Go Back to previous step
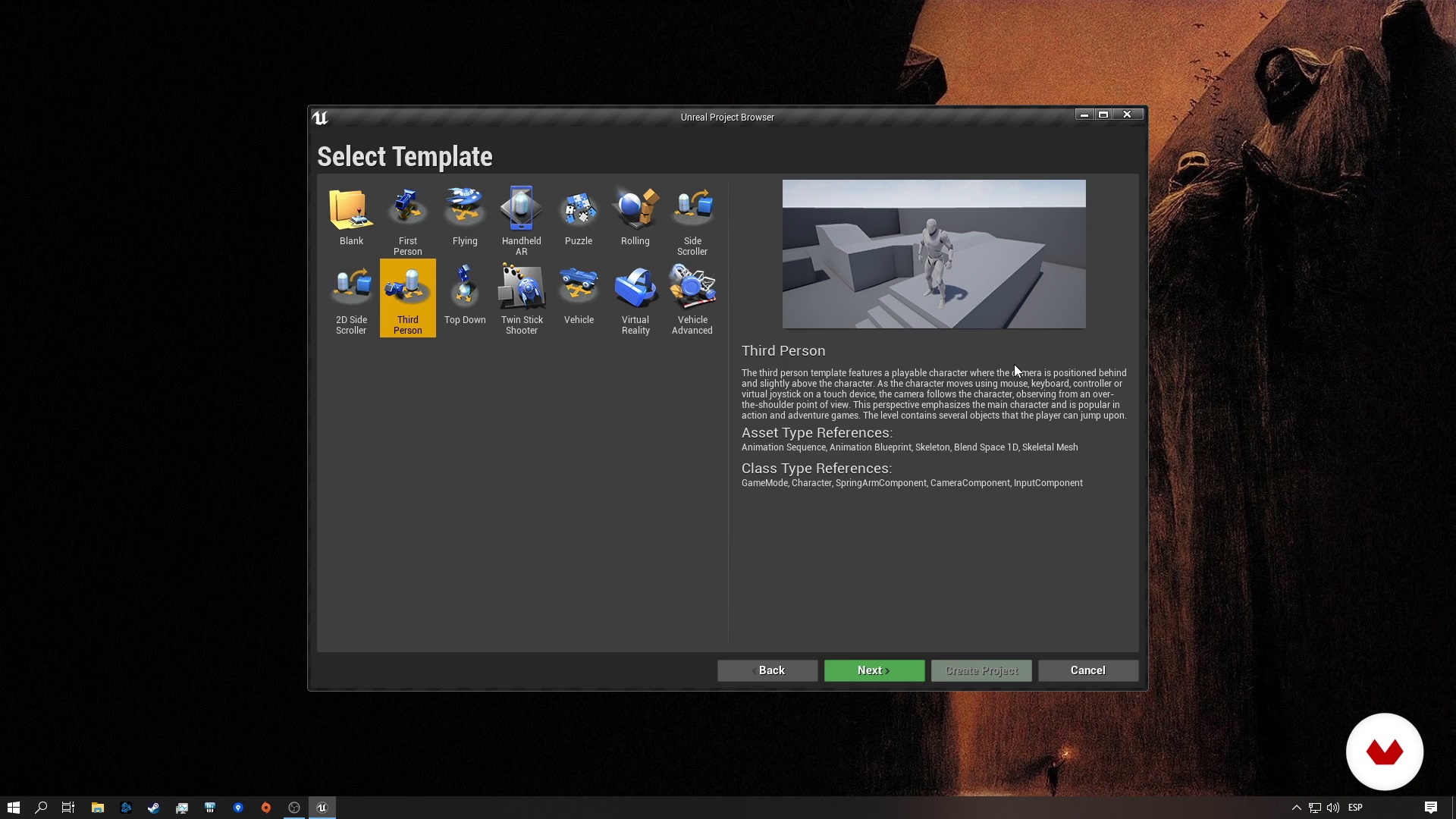The height and width of the screenshot is (819, 1456). point(767,670)
